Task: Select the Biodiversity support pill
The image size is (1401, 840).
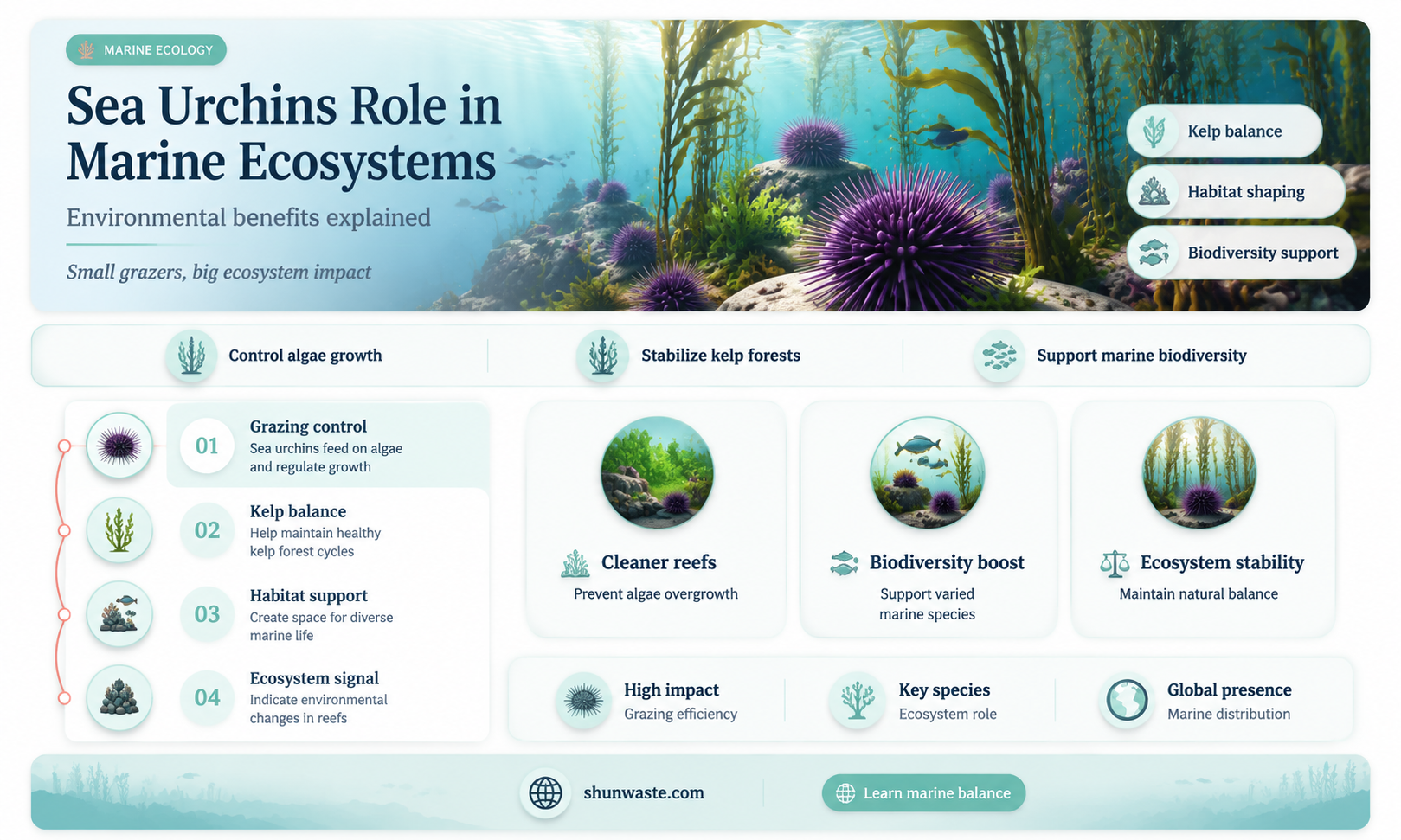Action: (1241, 253)
